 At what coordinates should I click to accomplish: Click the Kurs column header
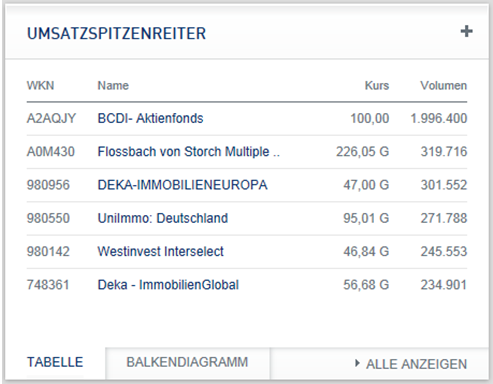pyautogui.click(x=377, y=86)
